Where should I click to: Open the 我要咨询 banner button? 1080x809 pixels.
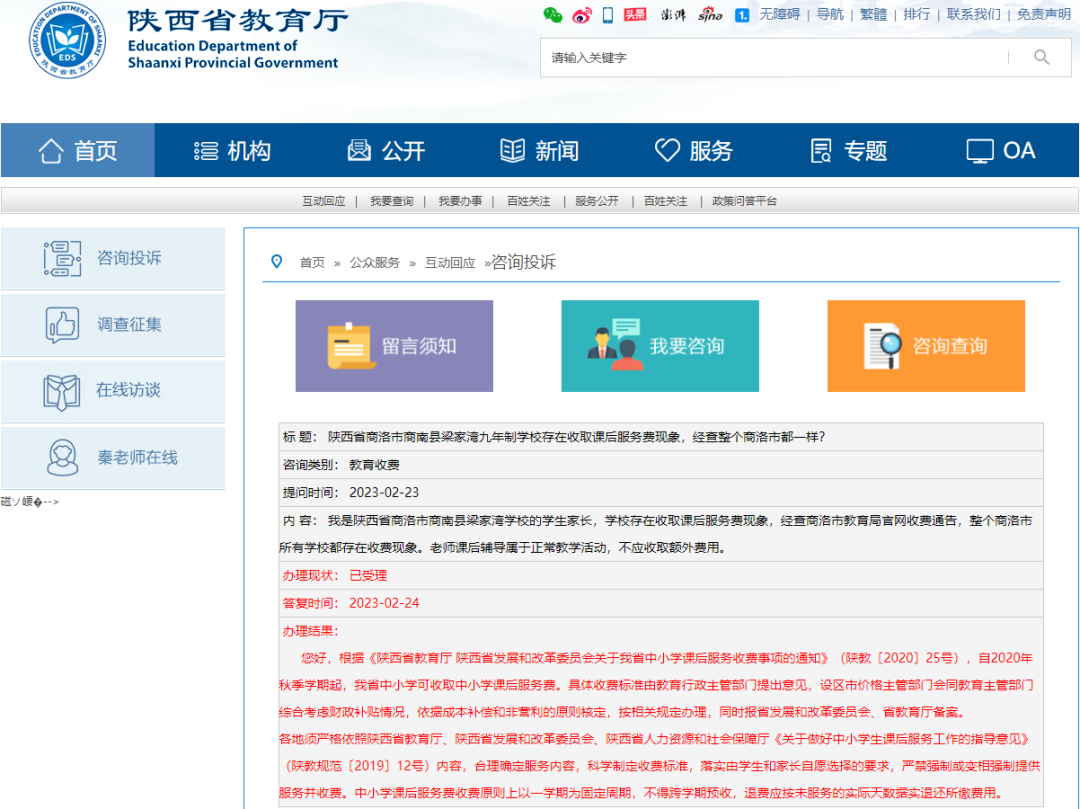coord(660,345)
